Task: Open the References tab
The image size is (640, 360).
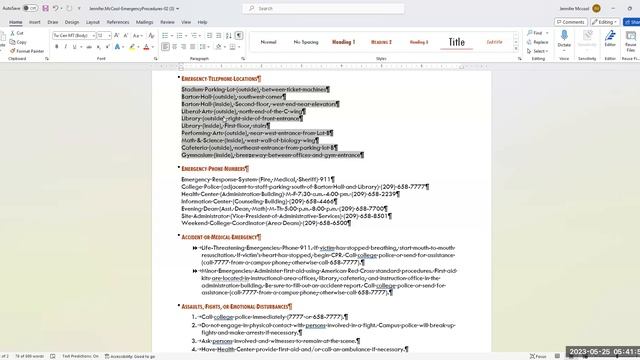Action: pyautogui.click(x=118, y=22)
